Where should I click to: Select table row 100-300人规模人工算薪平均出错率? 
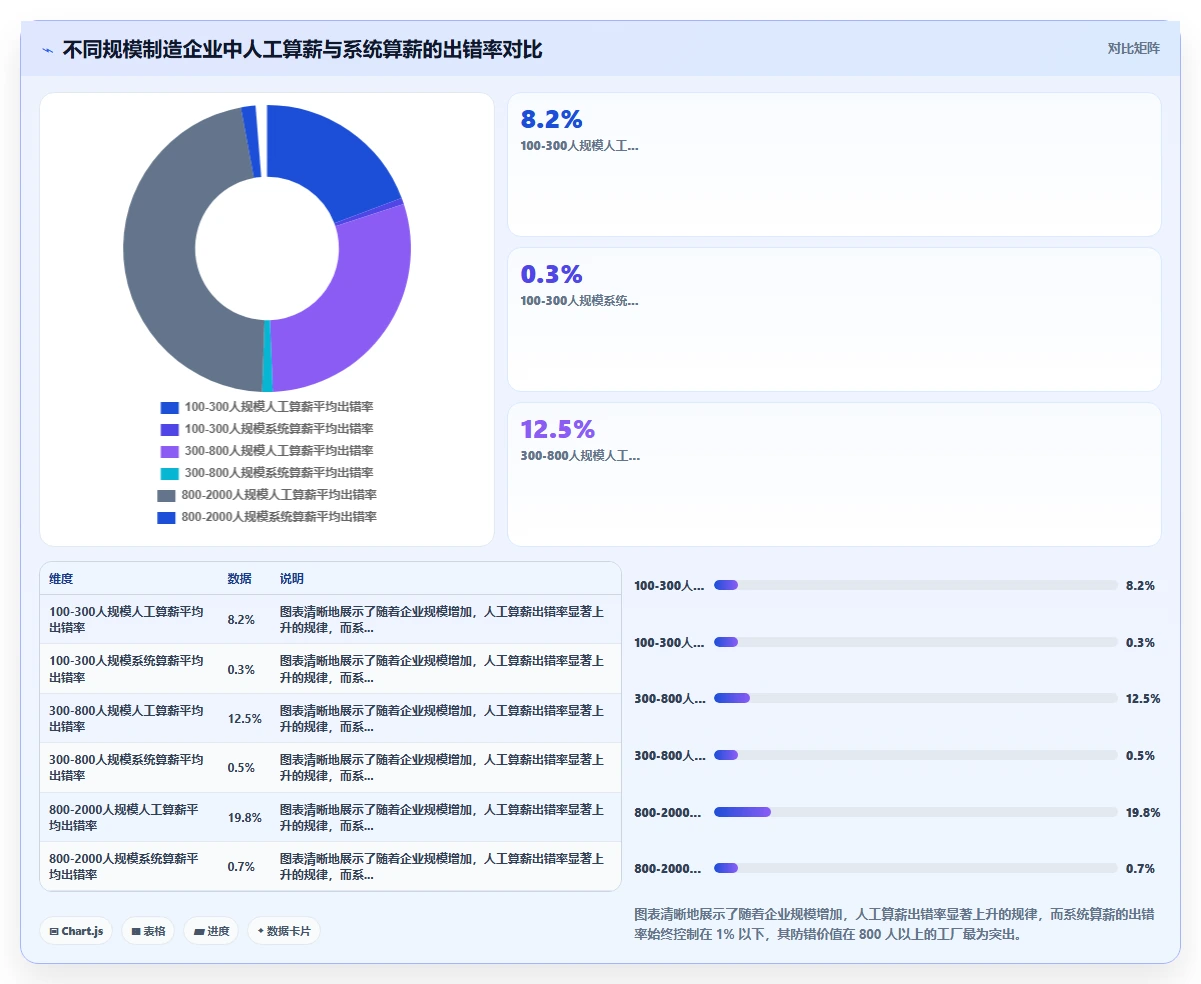330,619
